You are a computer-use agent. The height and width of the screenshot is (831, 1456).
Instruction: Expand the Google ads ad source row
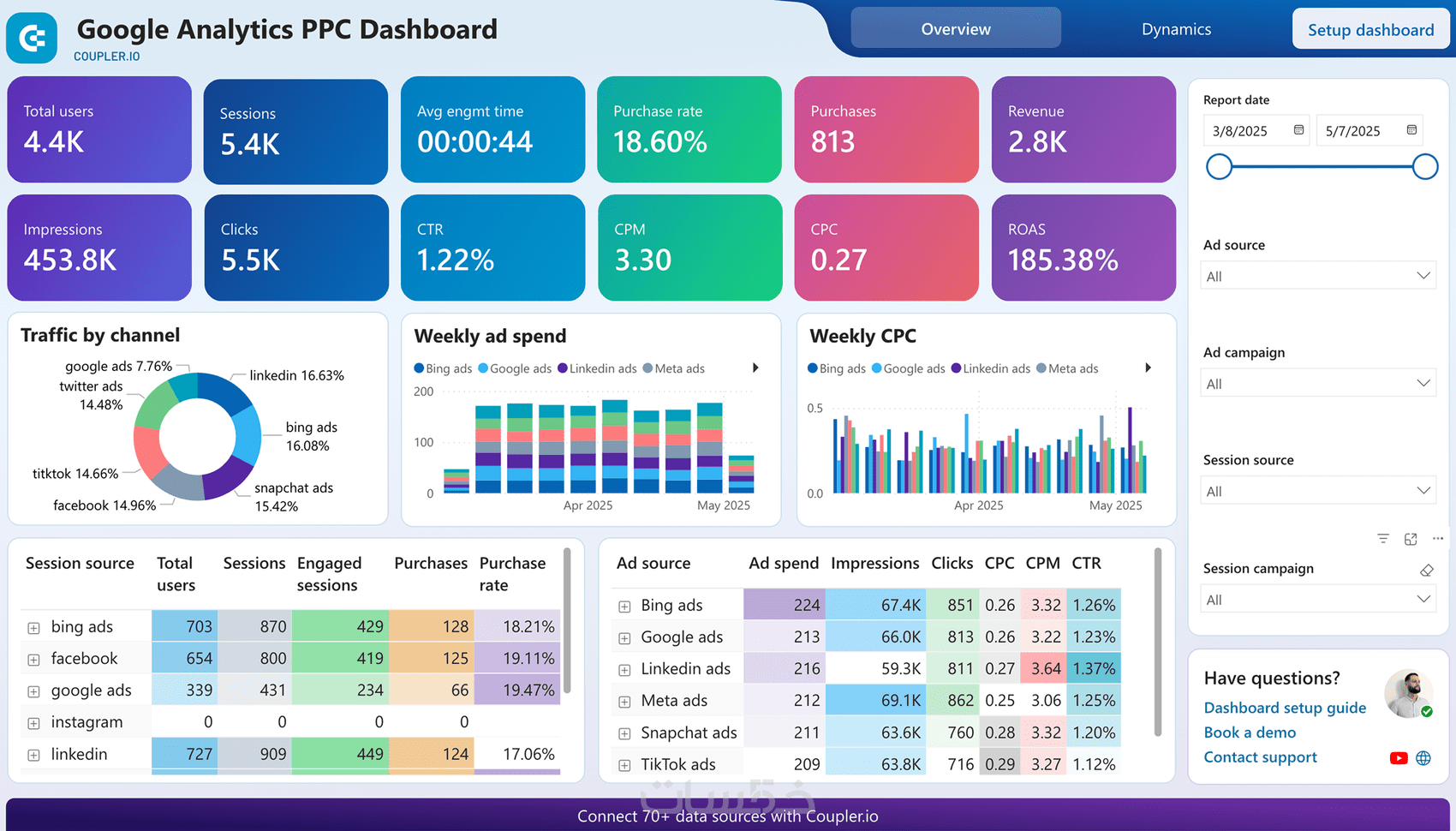point(624,638)
